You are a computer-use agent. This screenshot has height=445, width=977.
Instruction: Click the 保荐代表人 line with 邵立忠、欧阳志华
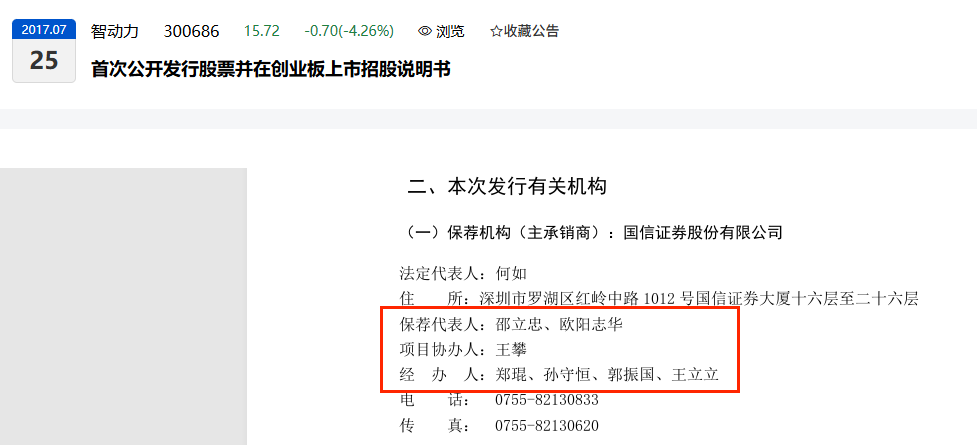tap(511, 324)
